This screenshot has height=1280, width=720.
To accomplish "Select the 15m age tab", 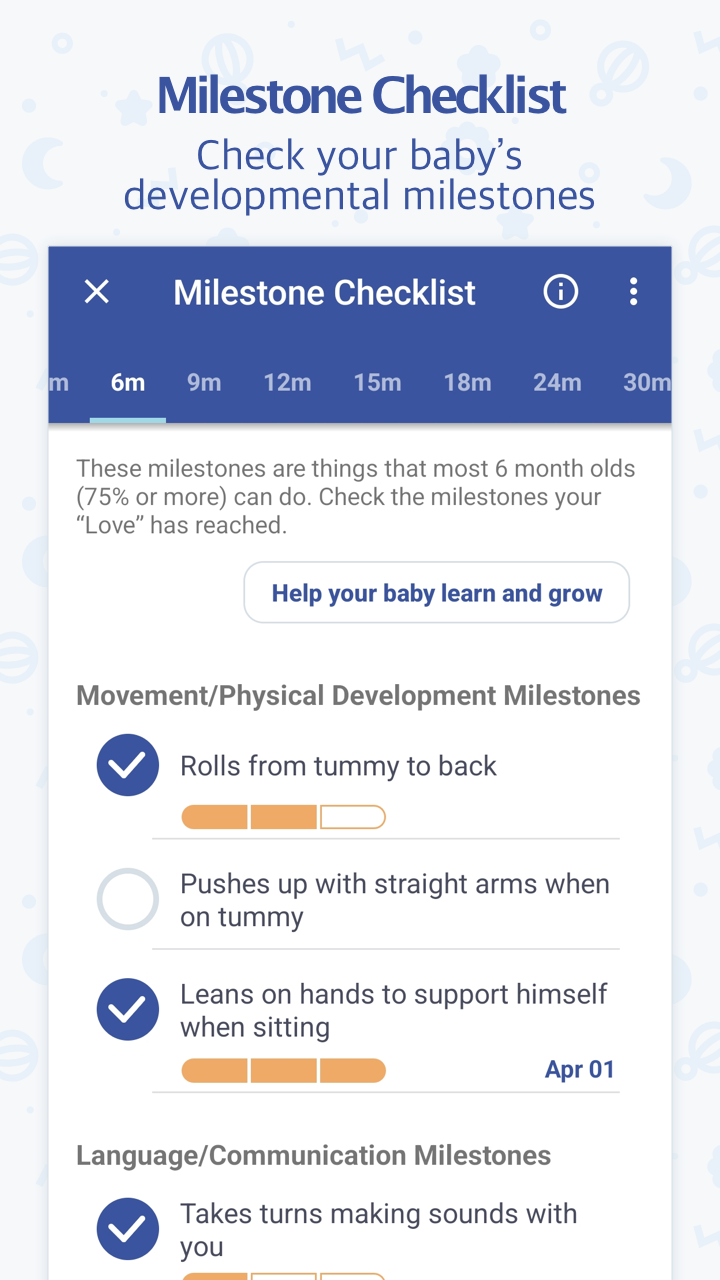I will 377,383.
